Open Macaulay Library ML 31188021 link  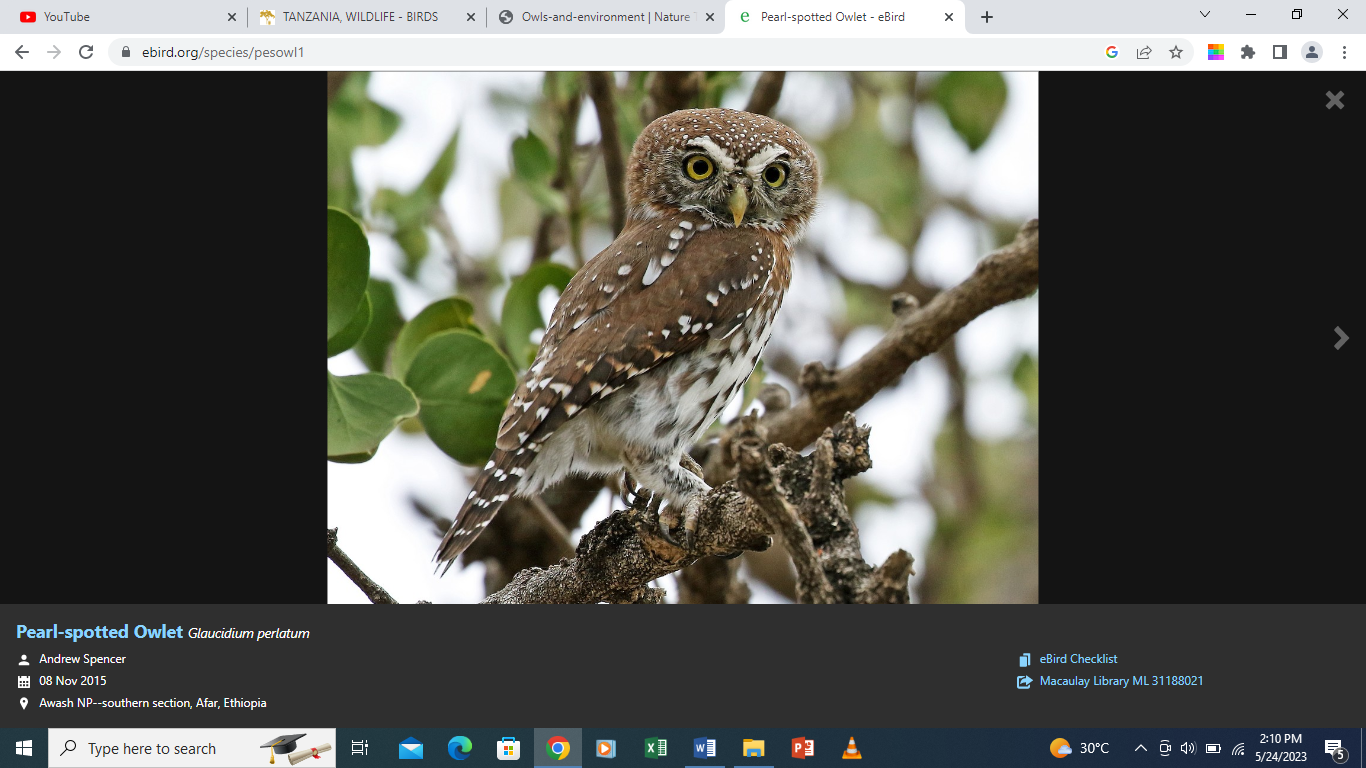coord(1121,681)
